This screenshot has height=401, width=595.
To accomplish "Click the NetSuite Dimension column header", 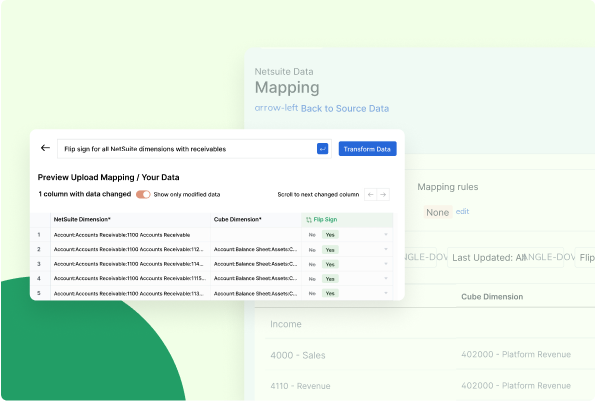I will click(x=130, y=220).
